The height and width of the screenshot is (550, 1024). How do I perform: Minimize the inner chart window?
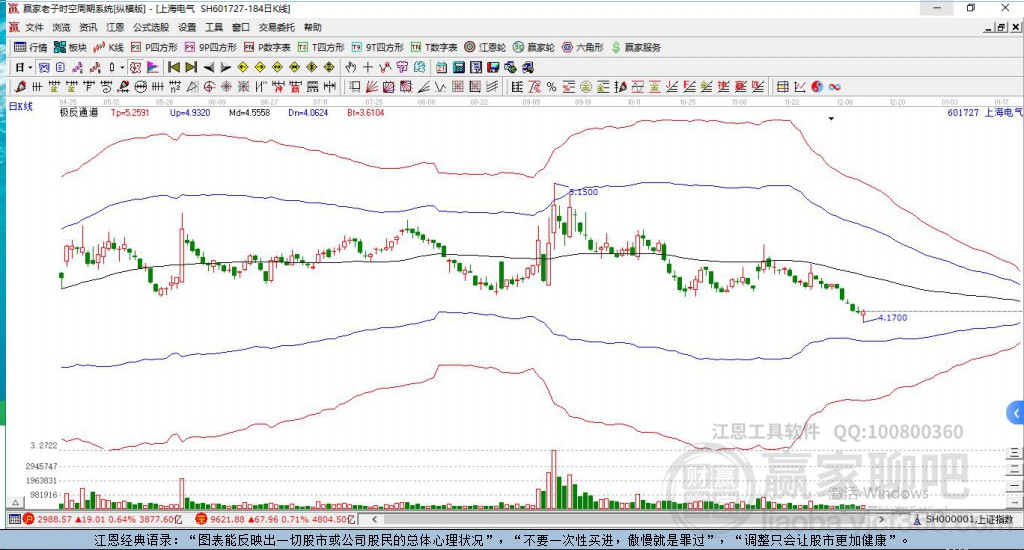tap(989, 27)
